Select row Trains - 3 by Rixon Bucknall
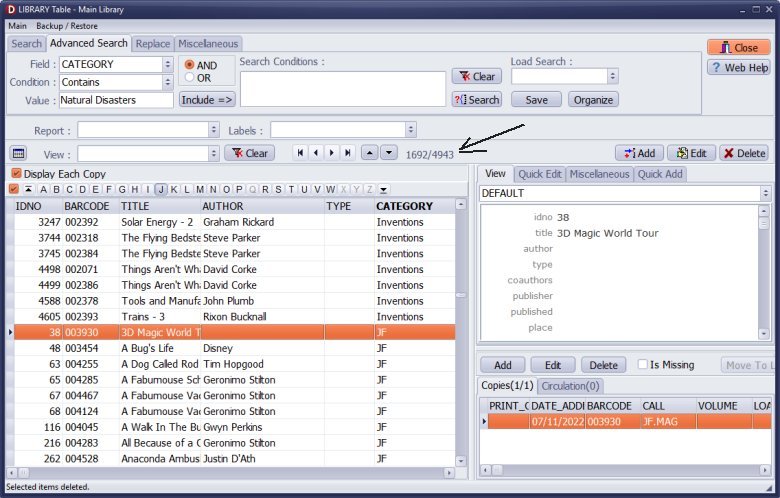Viewport: 780px width, 498px height. pyautogui.click(x=234, y=316)
